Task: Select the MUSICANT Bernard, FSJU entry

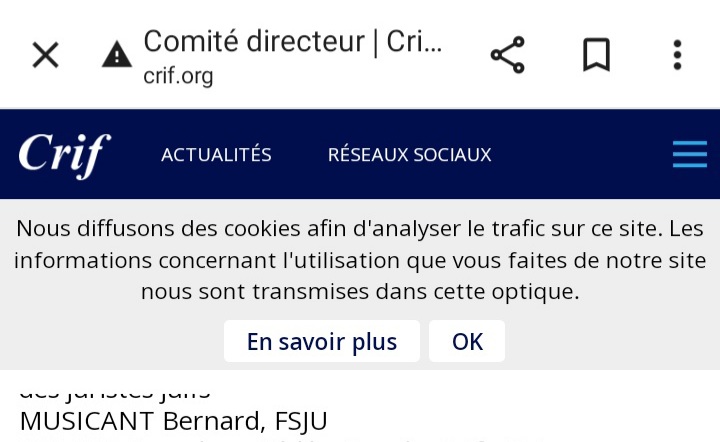Action: click(x=174, y=421)
